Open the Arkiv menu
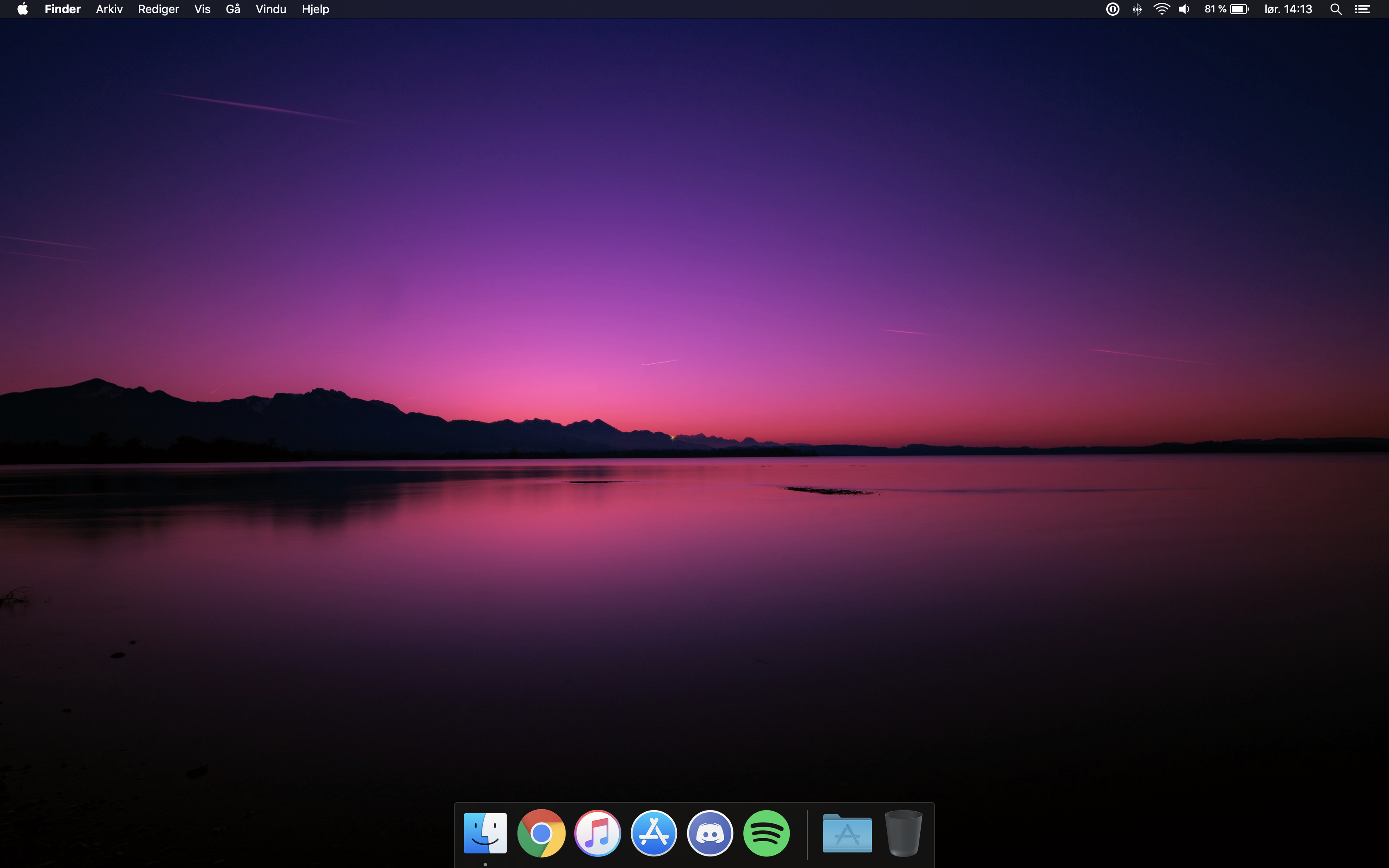 [109, 9]
